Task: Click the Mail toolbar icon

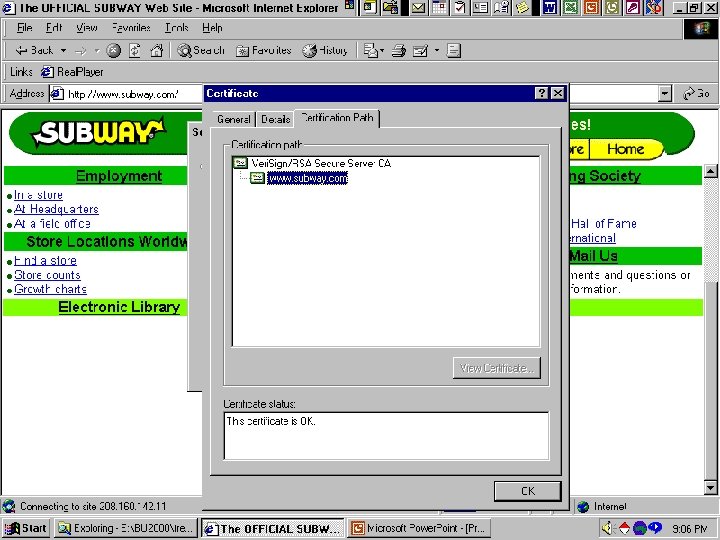Action: (371, 51)
